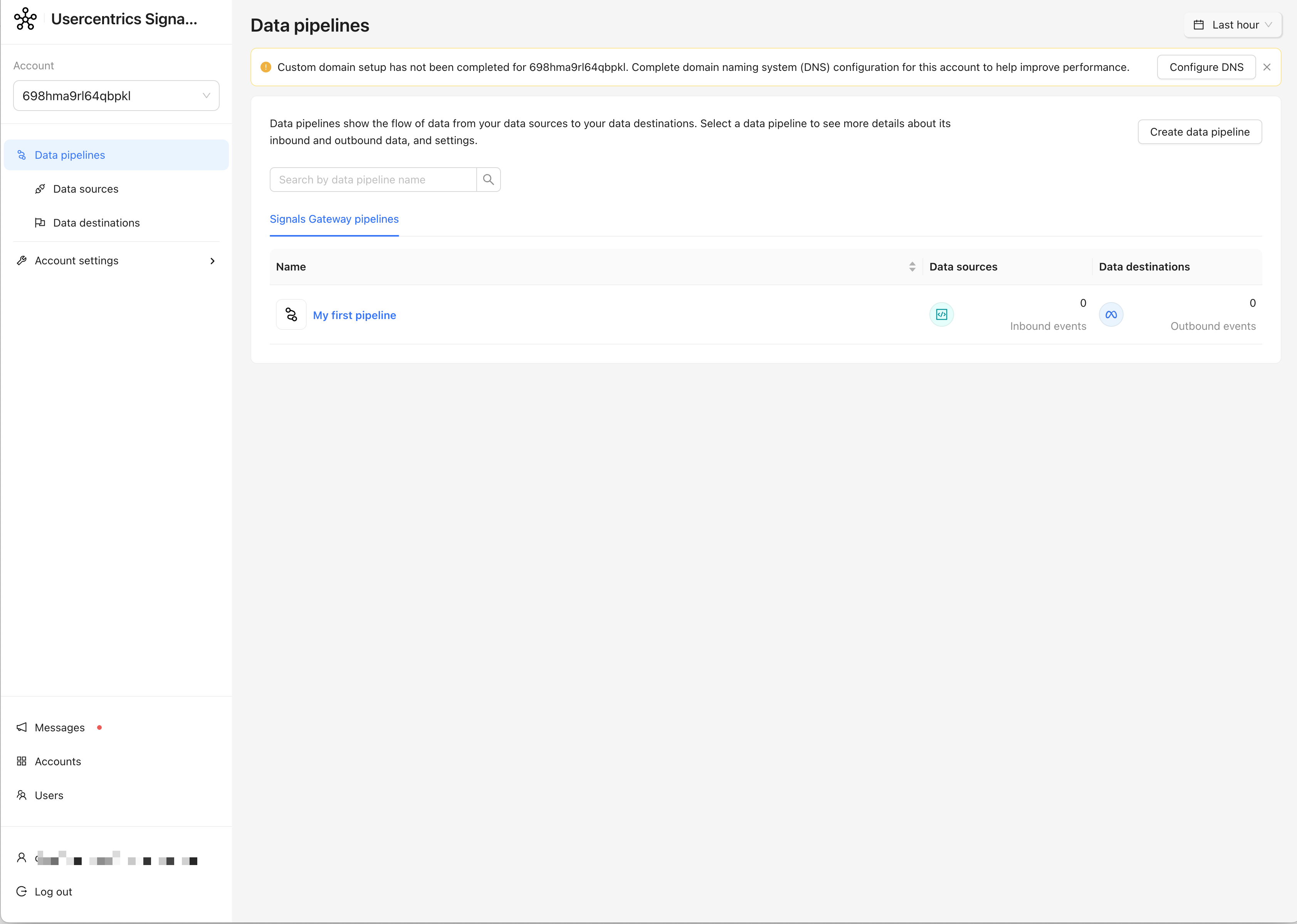Open the account selector dropdown
Image resolution: width=1297 pixels, height=924 pixels.
[116, 96]
